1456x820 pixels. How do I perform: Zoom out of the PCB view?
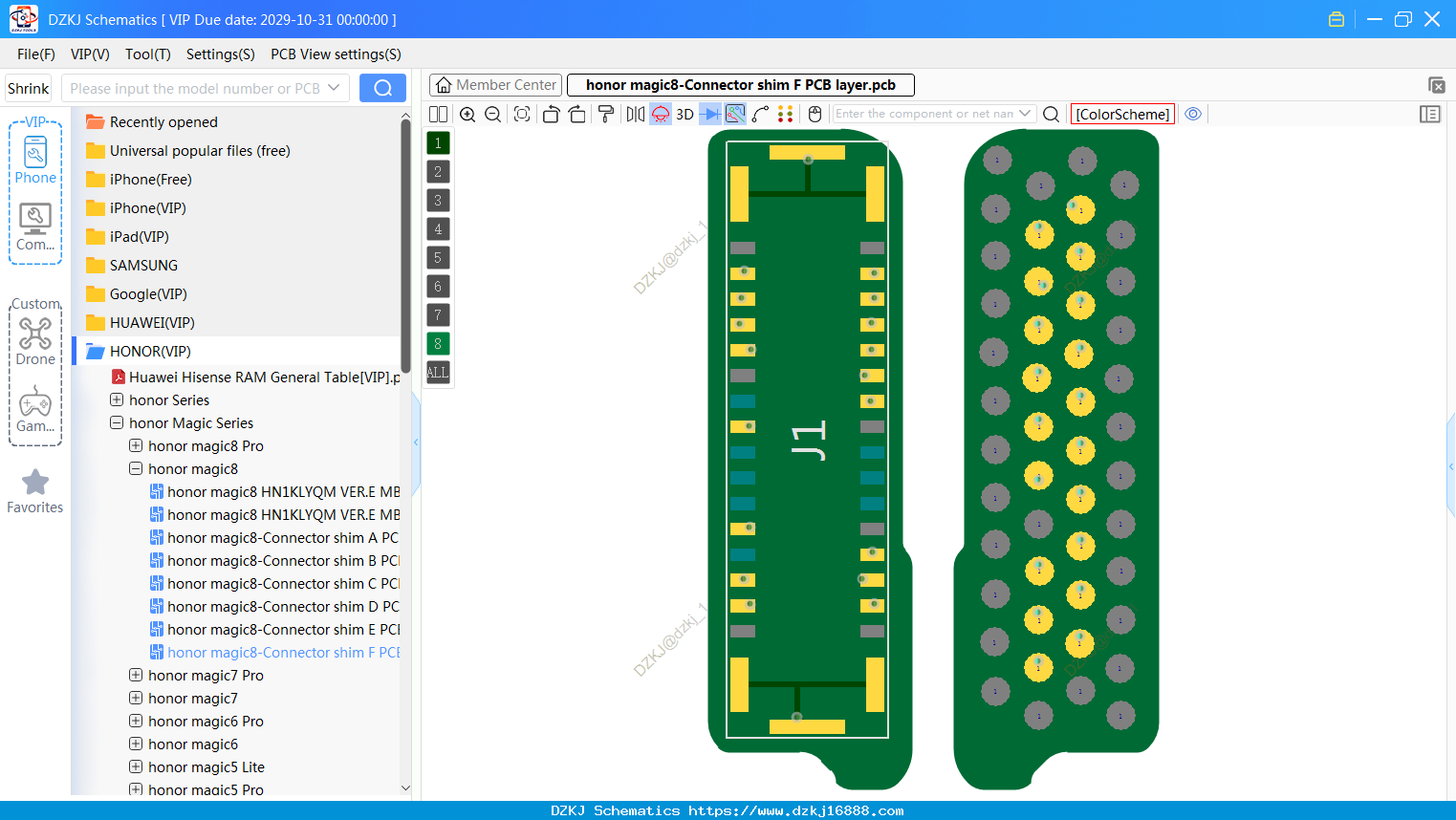[493, 114]
